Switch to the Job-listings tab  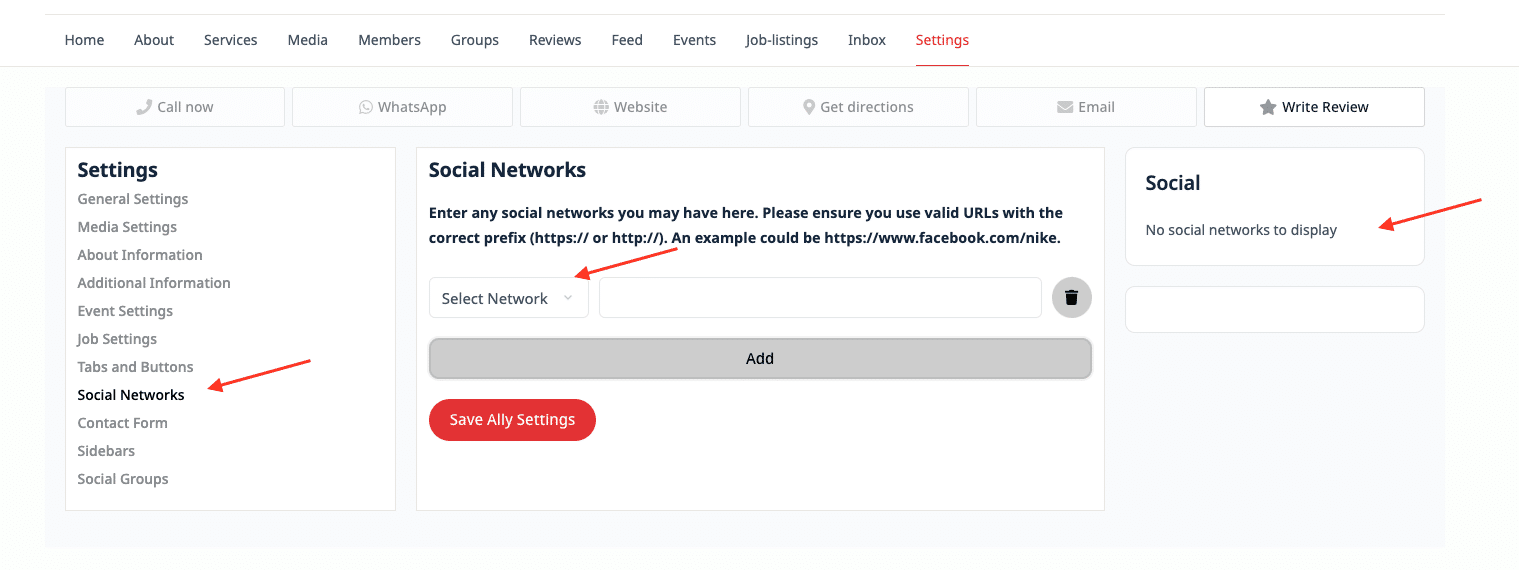tap(782, 40)
